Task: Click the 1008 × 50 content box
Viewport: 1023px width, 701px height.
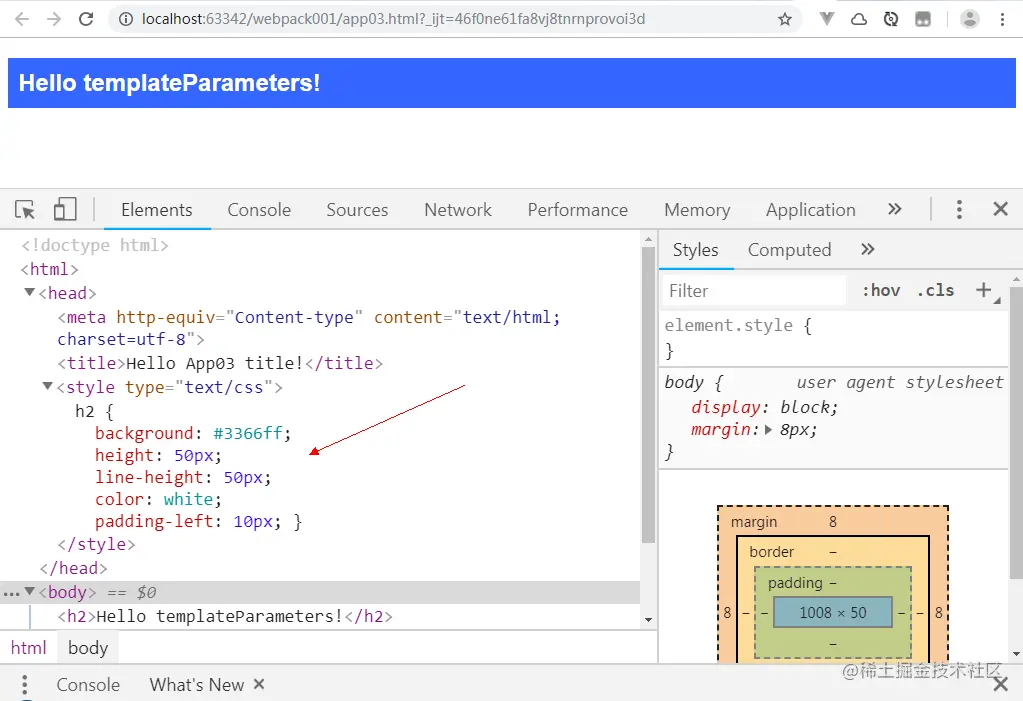Action: [x=832, y=612]
